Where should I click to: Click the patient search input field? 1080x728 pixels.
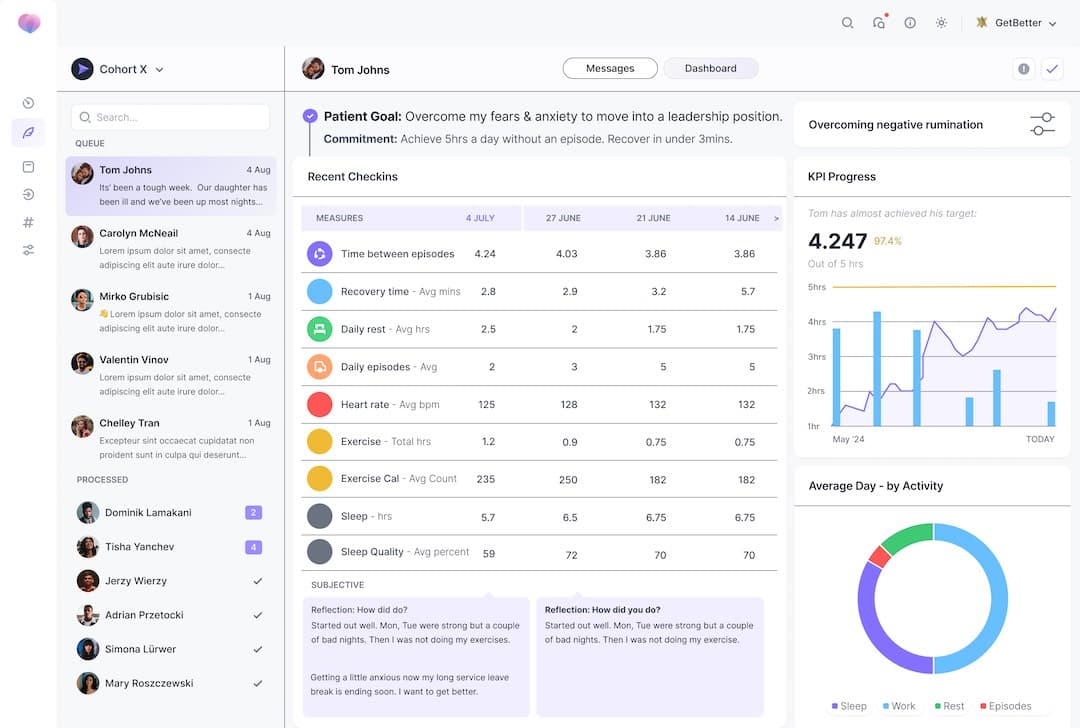coord(171,117)
